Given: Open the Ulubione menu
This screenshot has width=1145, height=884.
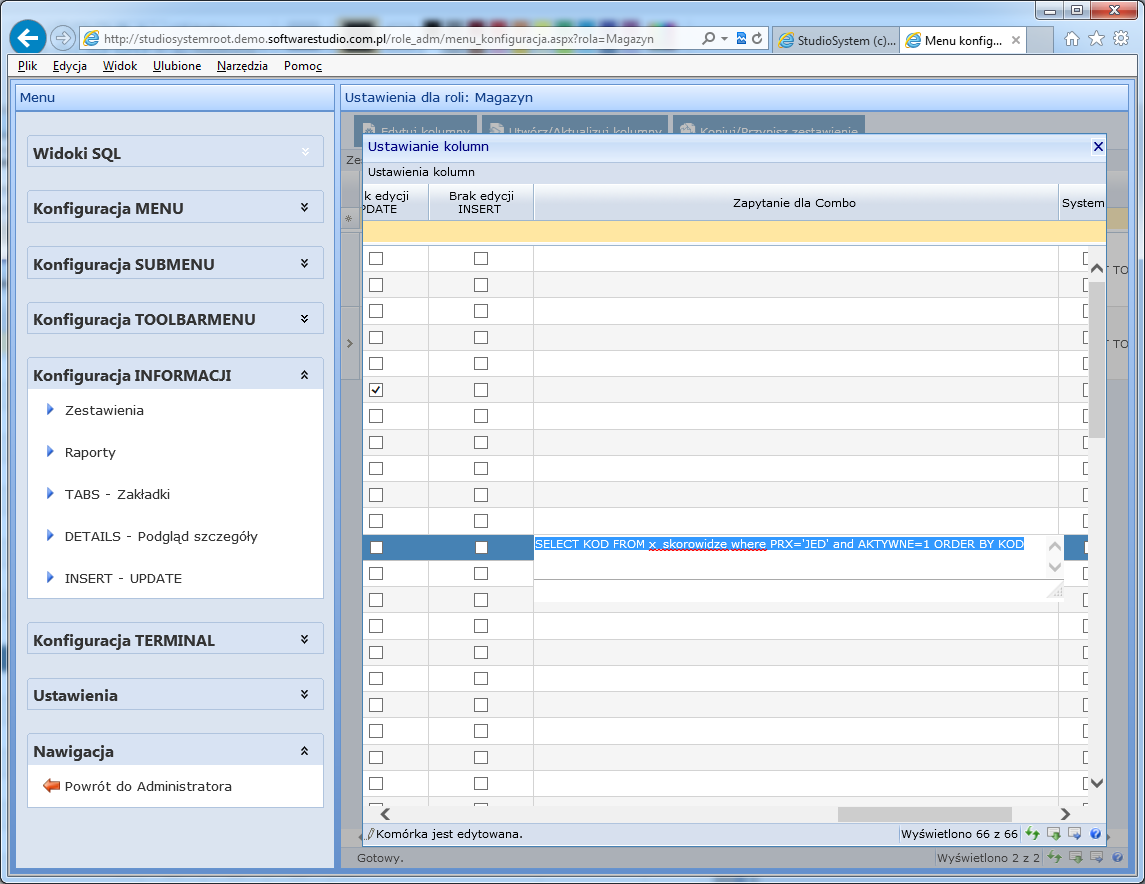Looking at the screenshot, I should [177, 66].
